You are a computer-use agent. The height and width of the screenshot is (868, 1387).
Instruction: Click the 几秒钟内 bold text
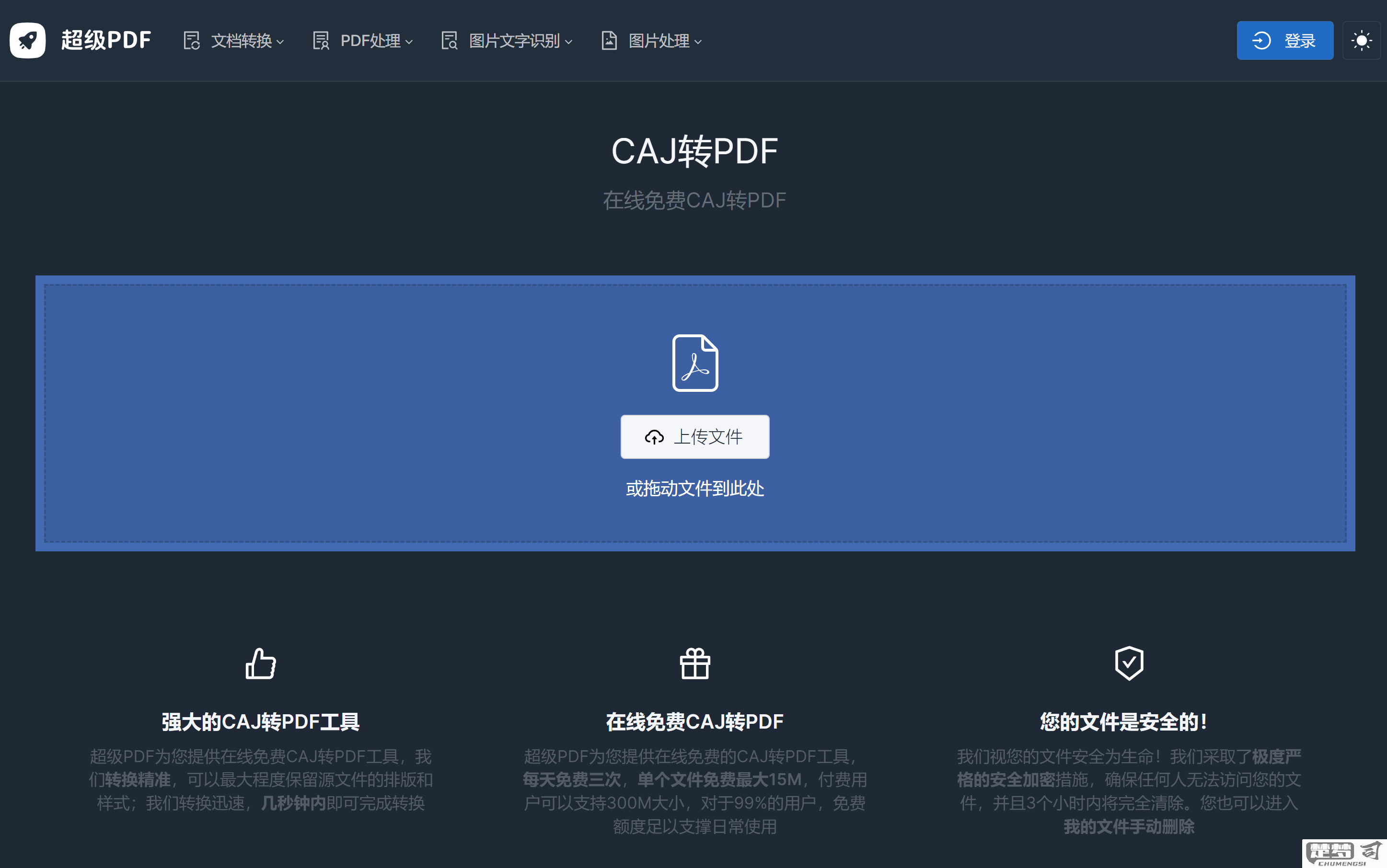[x=293, y=803]
